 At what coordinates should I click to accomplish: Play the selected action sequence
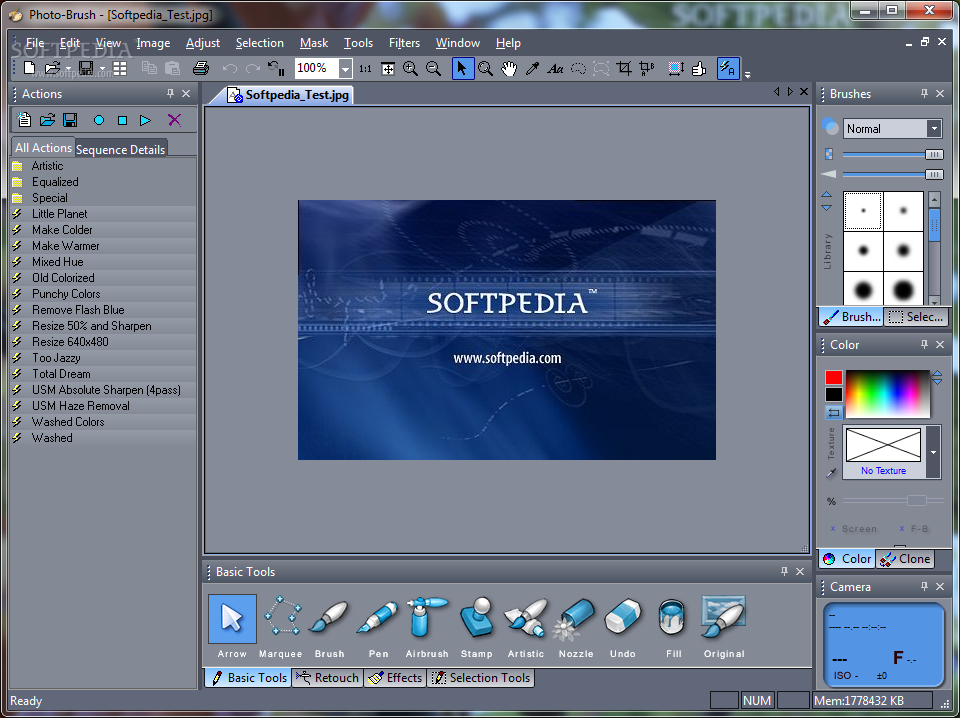145,120
